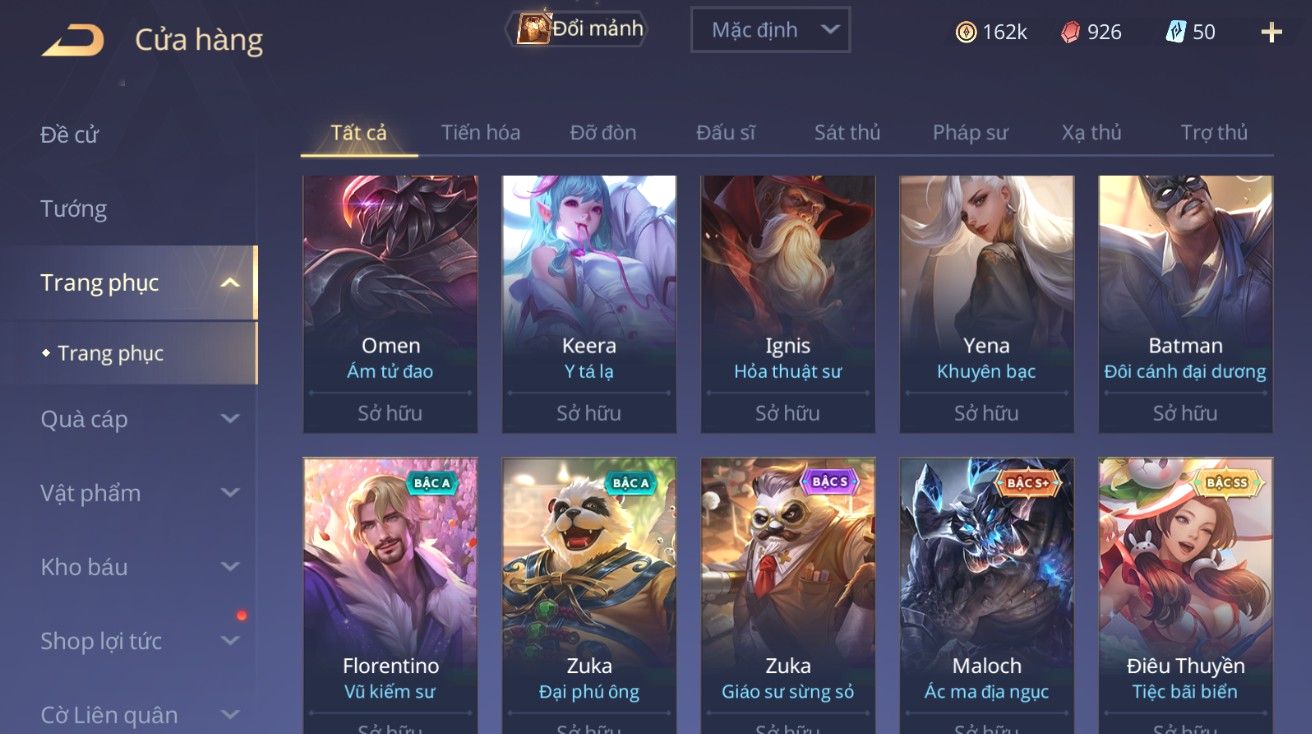Click the BẬC SS badge on Điêu Thuyền
This screenshot has width=1312, height=734.
[x=1227, y=483]
